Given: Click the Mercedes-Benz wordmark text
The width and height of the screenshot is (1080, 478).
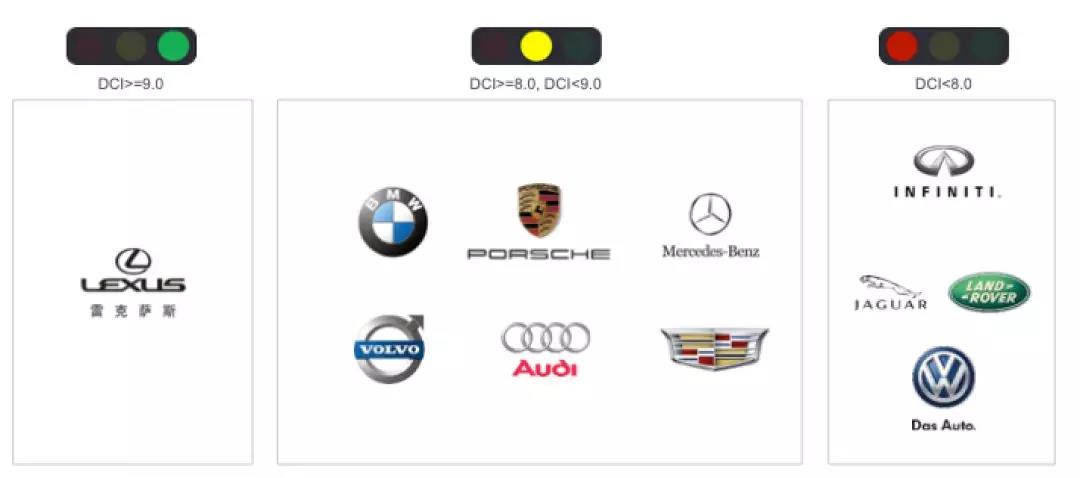Looking at the screenshot, I should click(711, 251).
